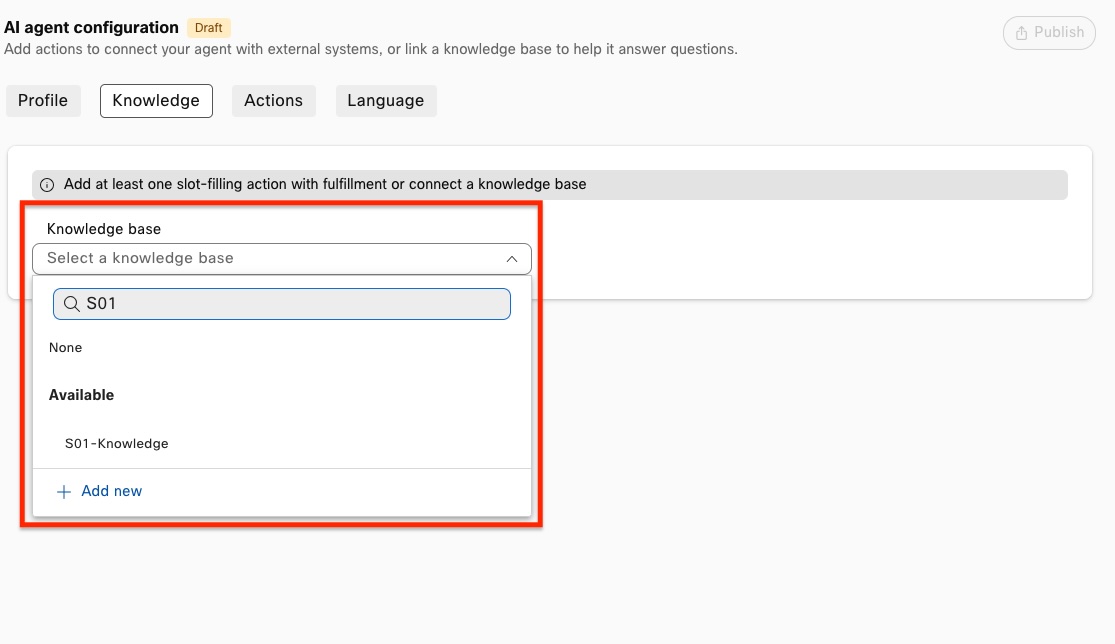
Task: Switch to the Profile tab
Action: coord(43,101)
